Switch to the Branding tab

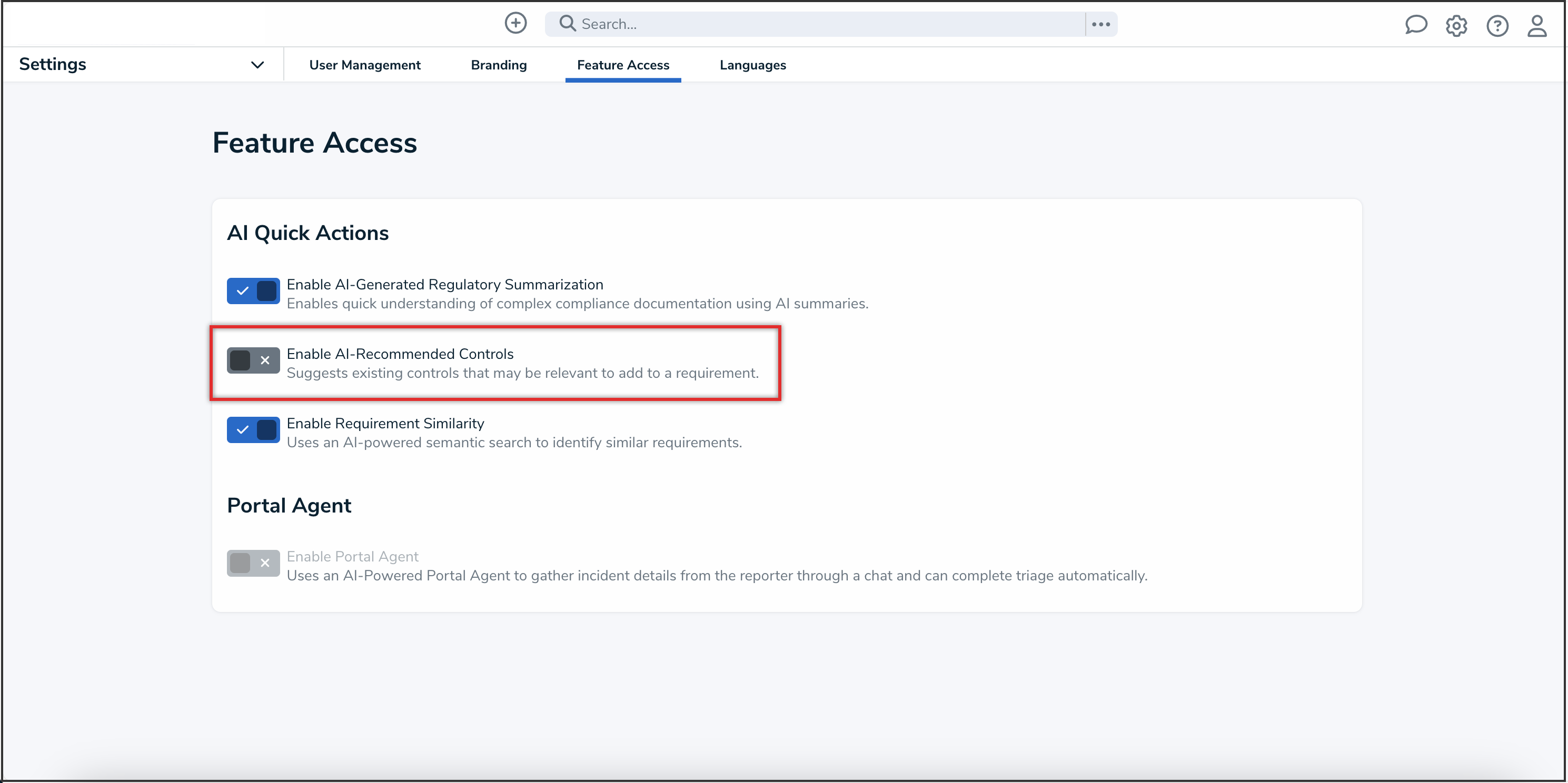point(499,65)
